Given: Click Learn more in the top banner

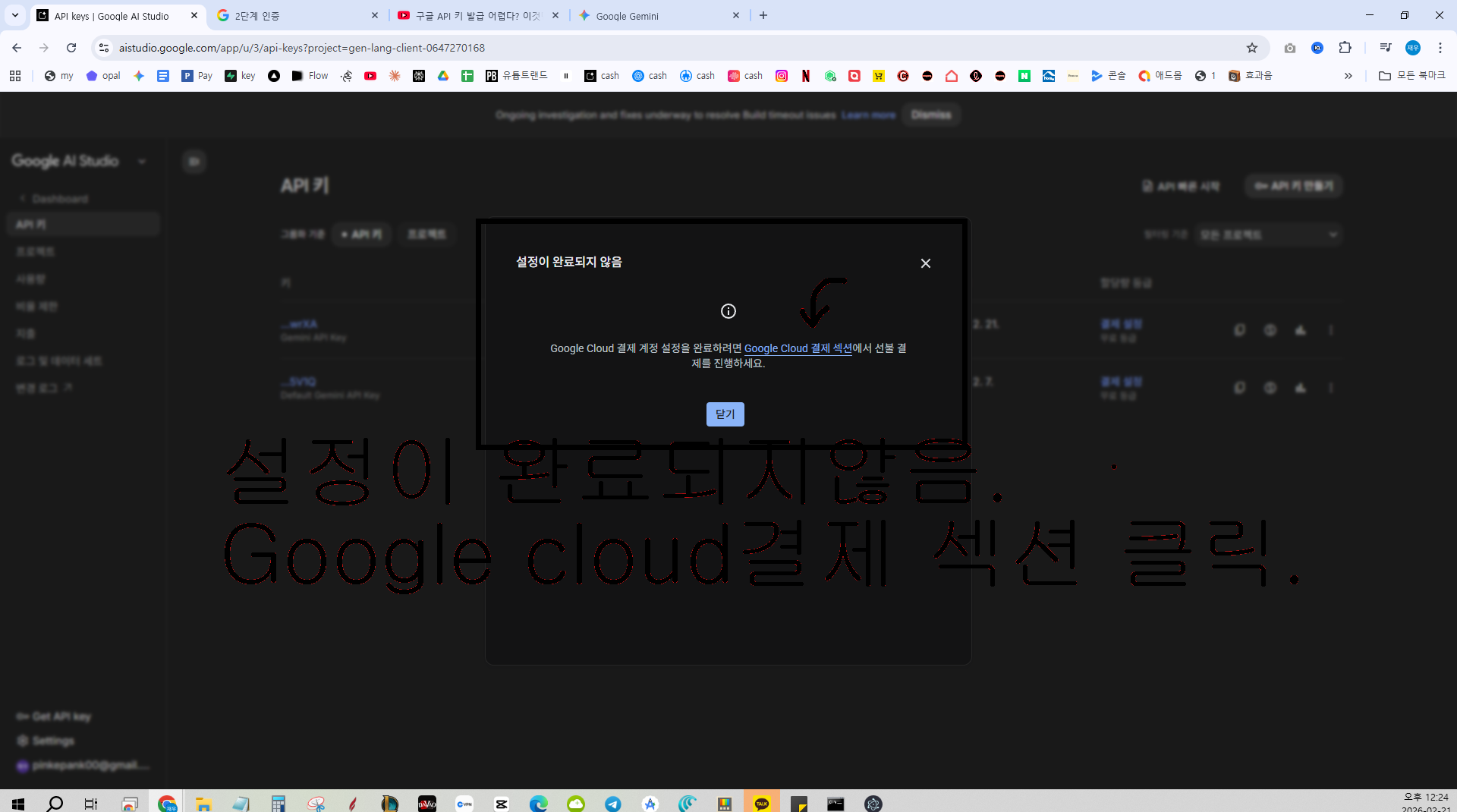Looking at the screenshot, I should [868, 115].
